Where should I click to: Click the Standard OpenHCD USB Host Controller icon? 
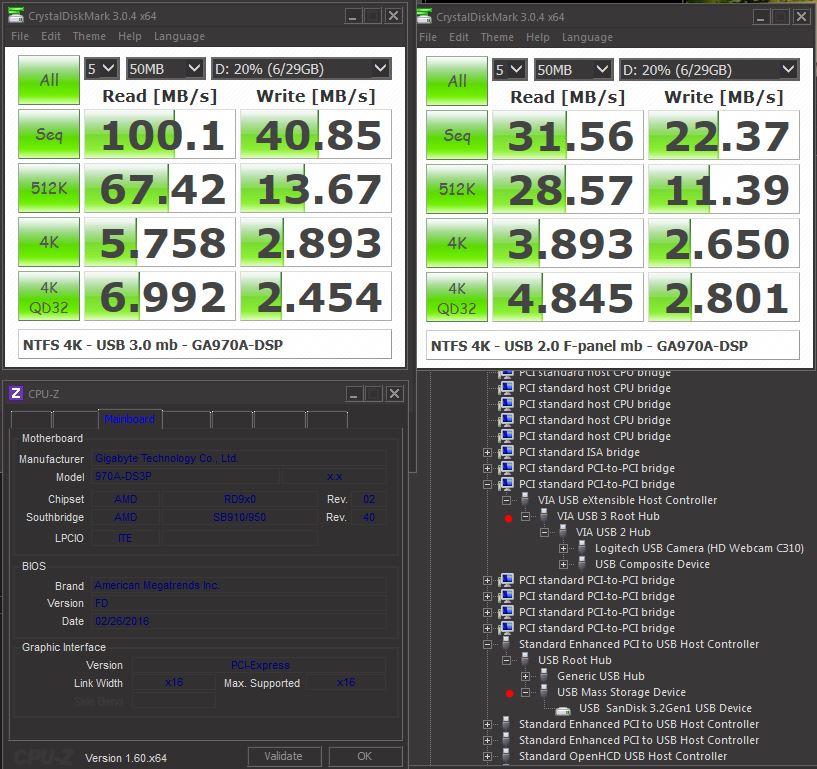507,756
